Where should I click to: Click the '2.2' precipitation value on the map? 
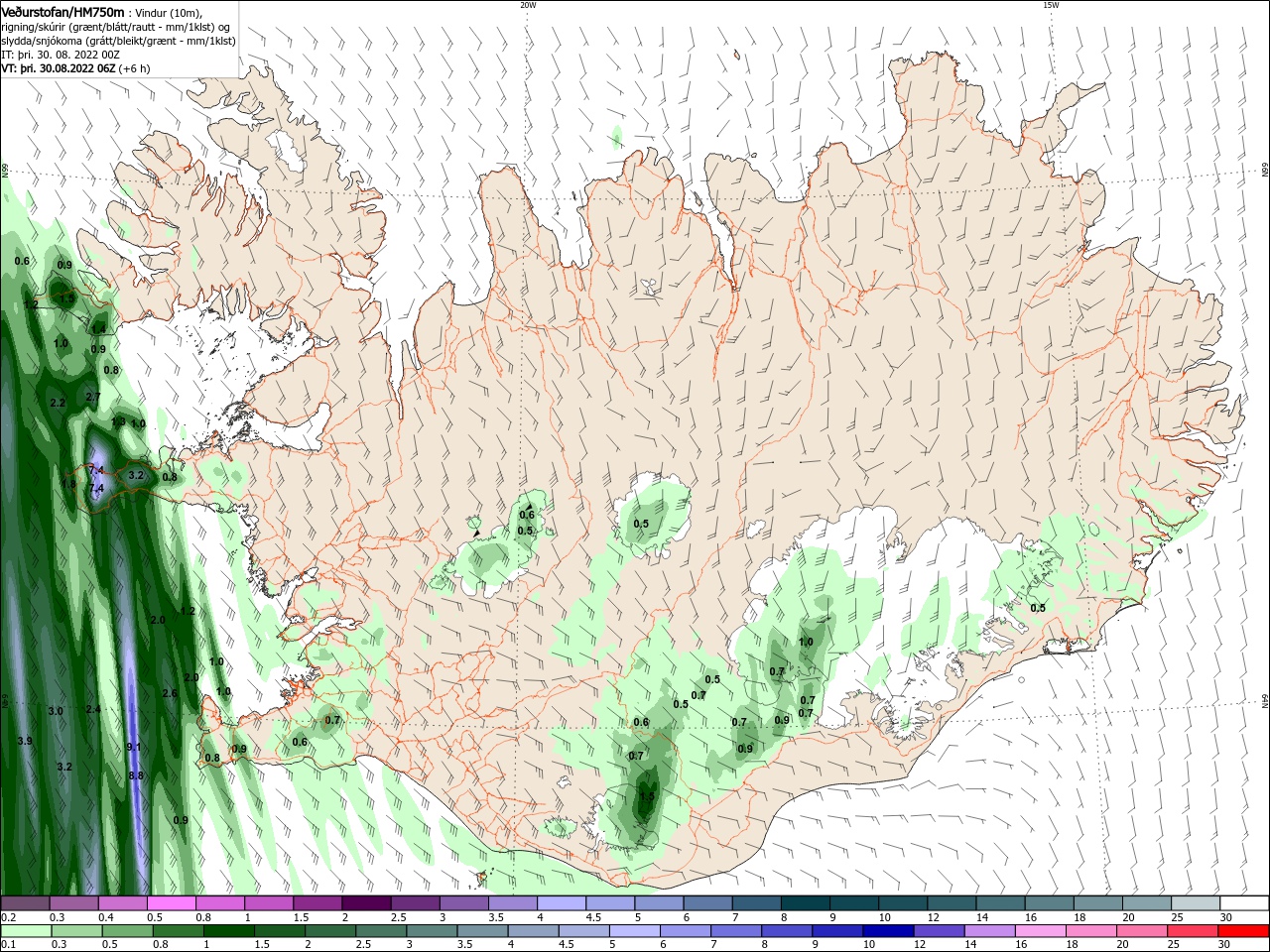coord(58,403)
